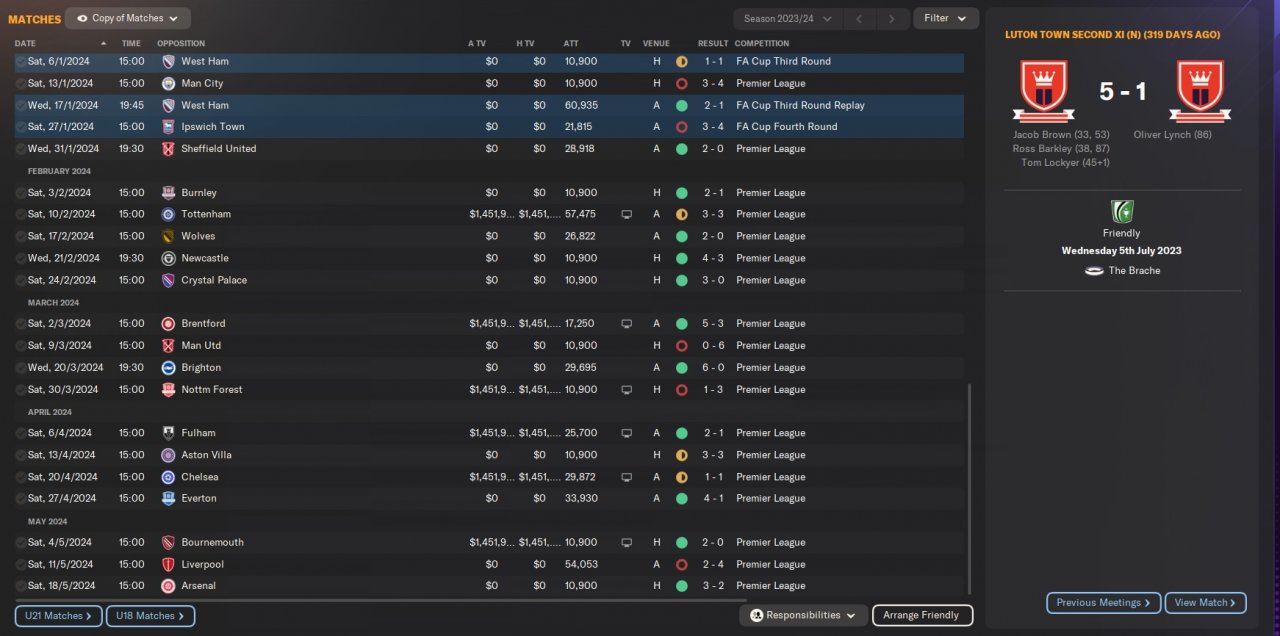Click the left Luton Town crest in match panel
This screenshot has height=636, width=1280.
pyautogui.click(x=1043, y=91)
